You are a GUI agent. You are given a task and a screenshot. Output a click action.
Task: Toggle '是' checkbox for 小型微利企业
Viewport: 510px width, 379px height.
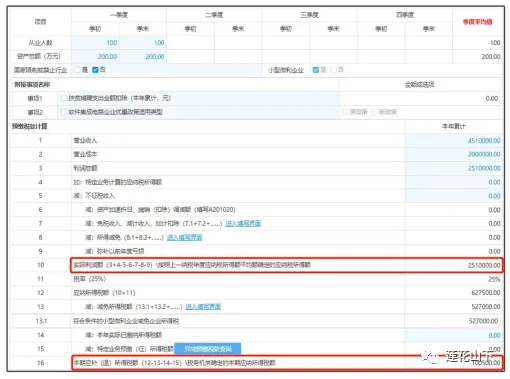click(x=316, y=70)
